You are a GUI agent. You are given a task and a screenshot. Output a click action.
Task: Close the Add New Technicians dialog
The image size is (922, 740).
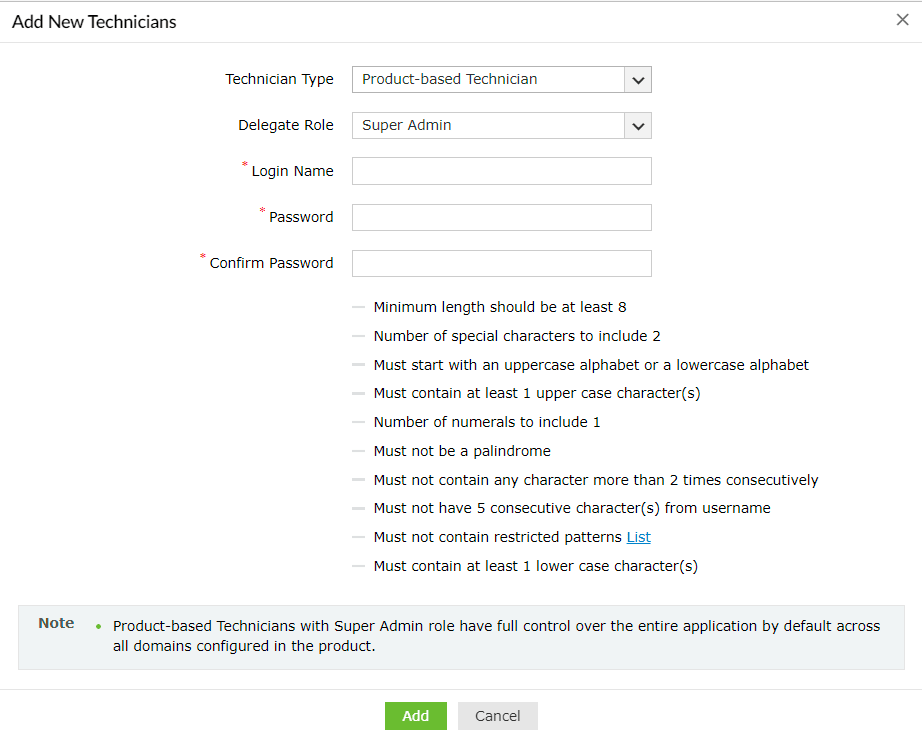[902, 19]
